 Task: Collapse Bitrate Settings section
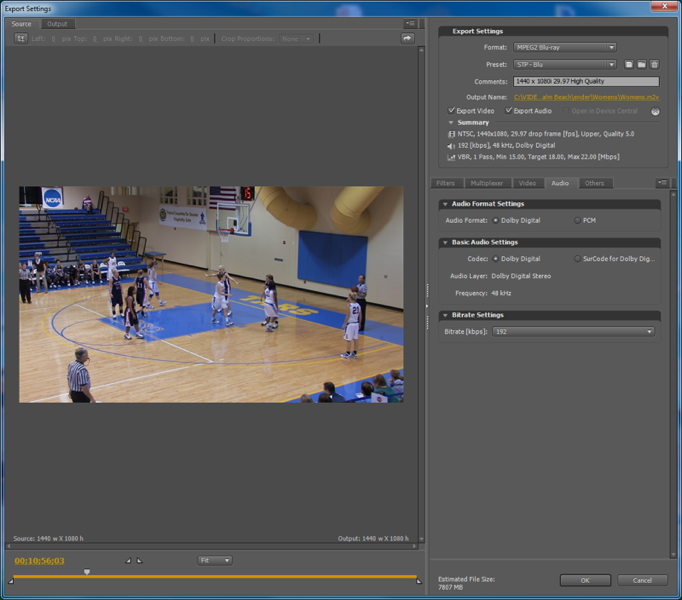445,315
